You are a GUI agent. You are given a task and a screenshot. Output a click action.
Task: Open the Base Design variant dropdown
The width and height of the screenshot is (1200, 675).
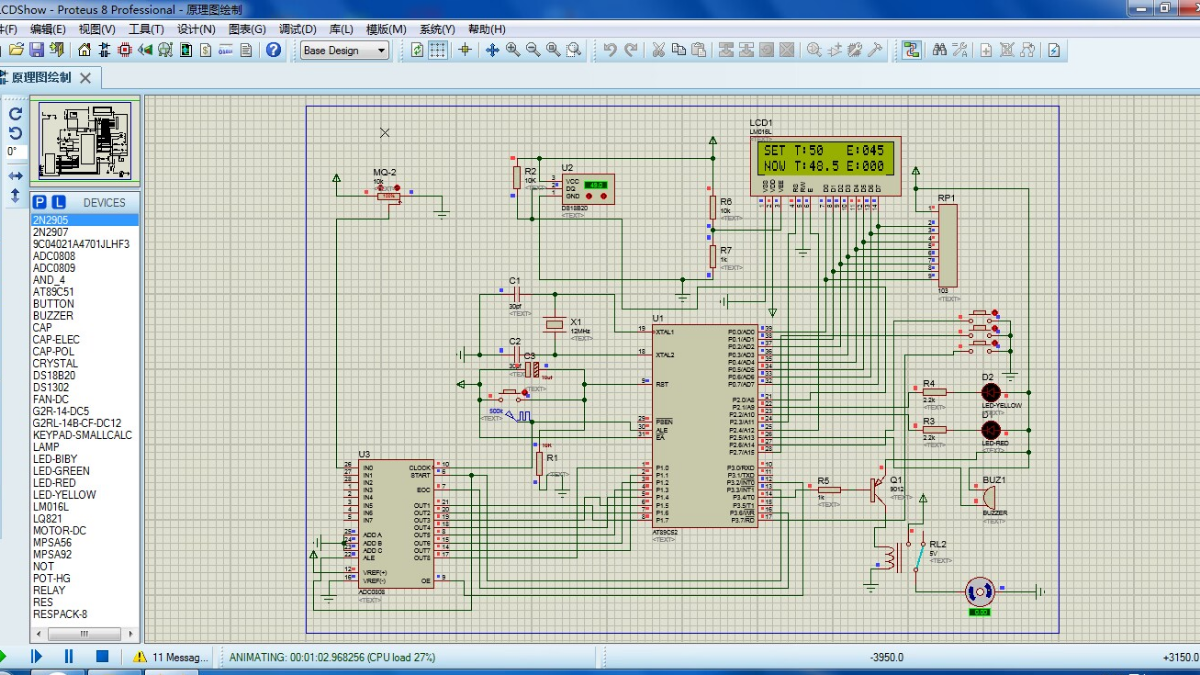point(344,50)
